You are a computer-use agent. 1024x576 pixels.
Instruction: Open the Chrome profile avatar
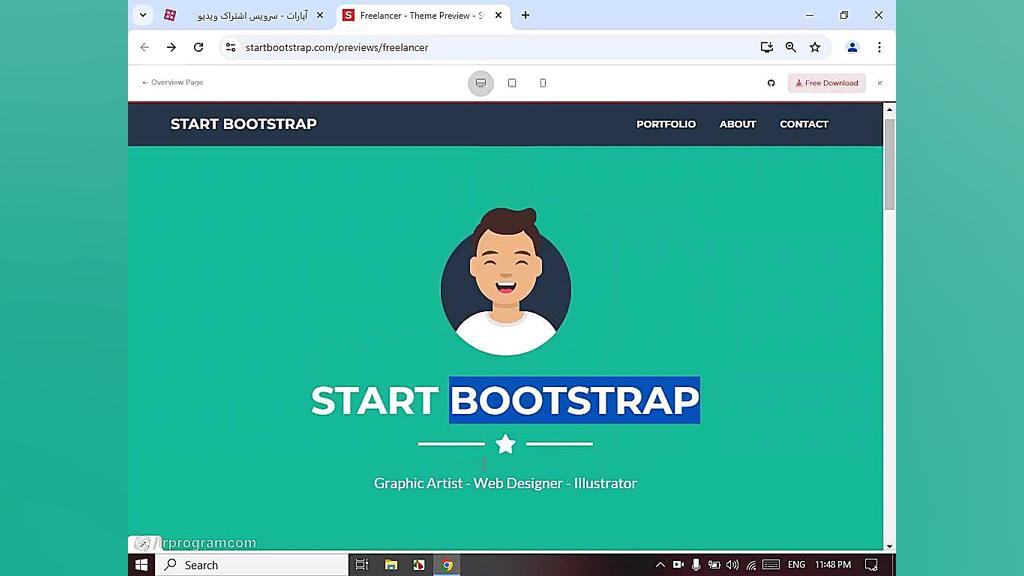click(x=852, y=47)
